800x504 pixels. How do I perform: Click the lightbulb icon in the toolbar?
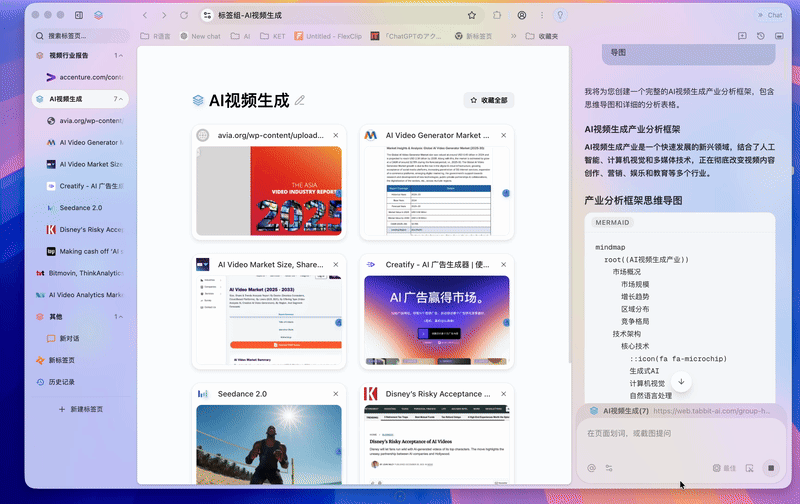click(560, 15)
